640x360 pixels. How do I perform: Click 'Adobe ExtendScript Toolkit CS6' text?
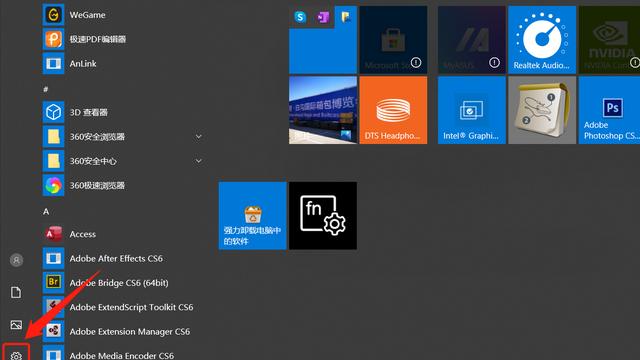tap(131, 307)
